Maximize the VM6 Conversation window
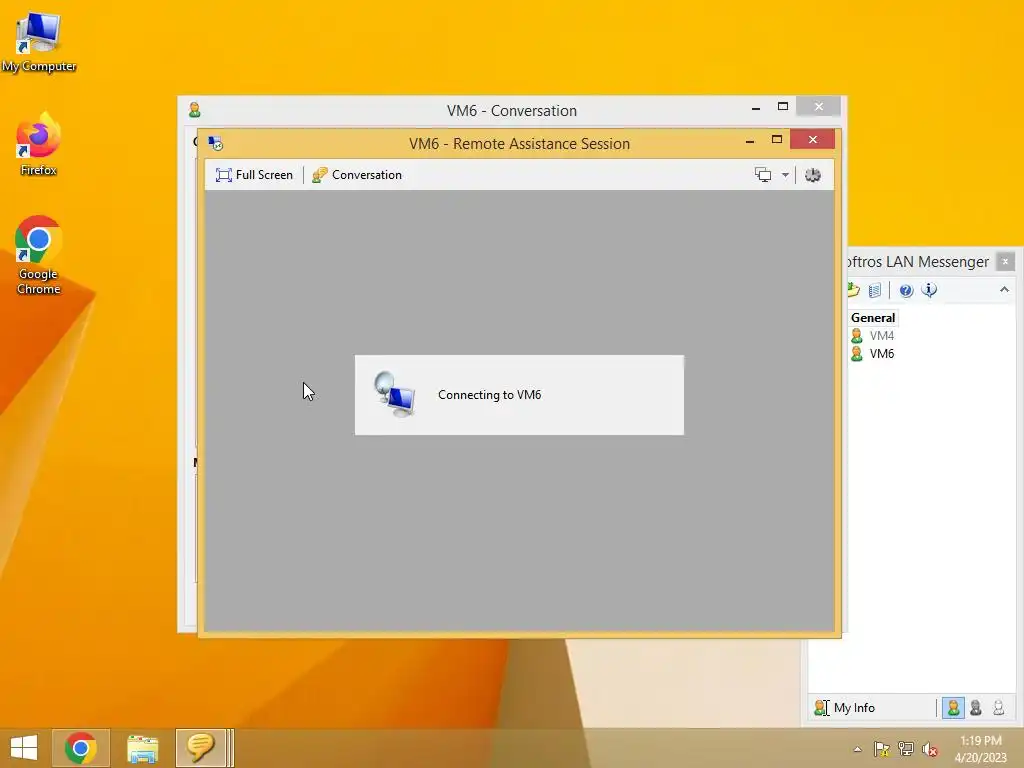 [x=782, y=106]
